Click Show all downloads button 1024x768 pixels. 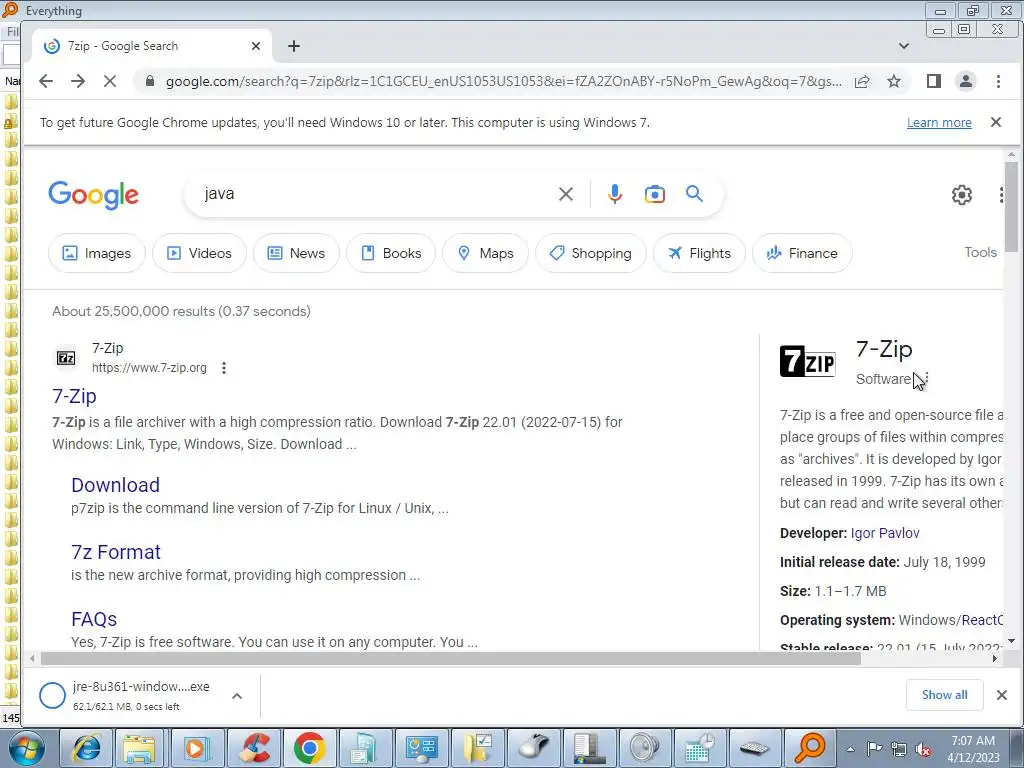[x=944, y=695]
